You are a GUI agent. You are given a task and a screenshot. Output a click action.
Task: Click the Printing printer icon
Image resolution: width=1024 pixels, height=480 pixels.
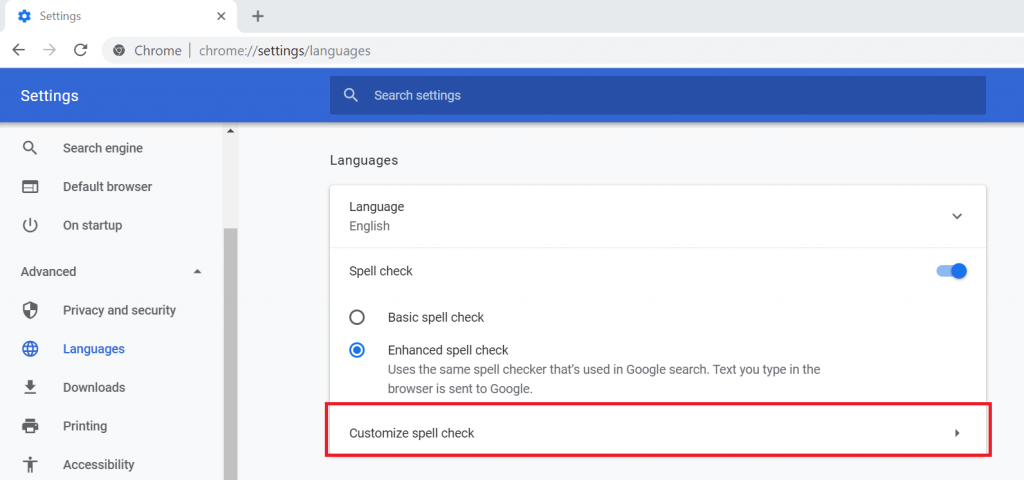pyautogui.click(x=30, y=426)
